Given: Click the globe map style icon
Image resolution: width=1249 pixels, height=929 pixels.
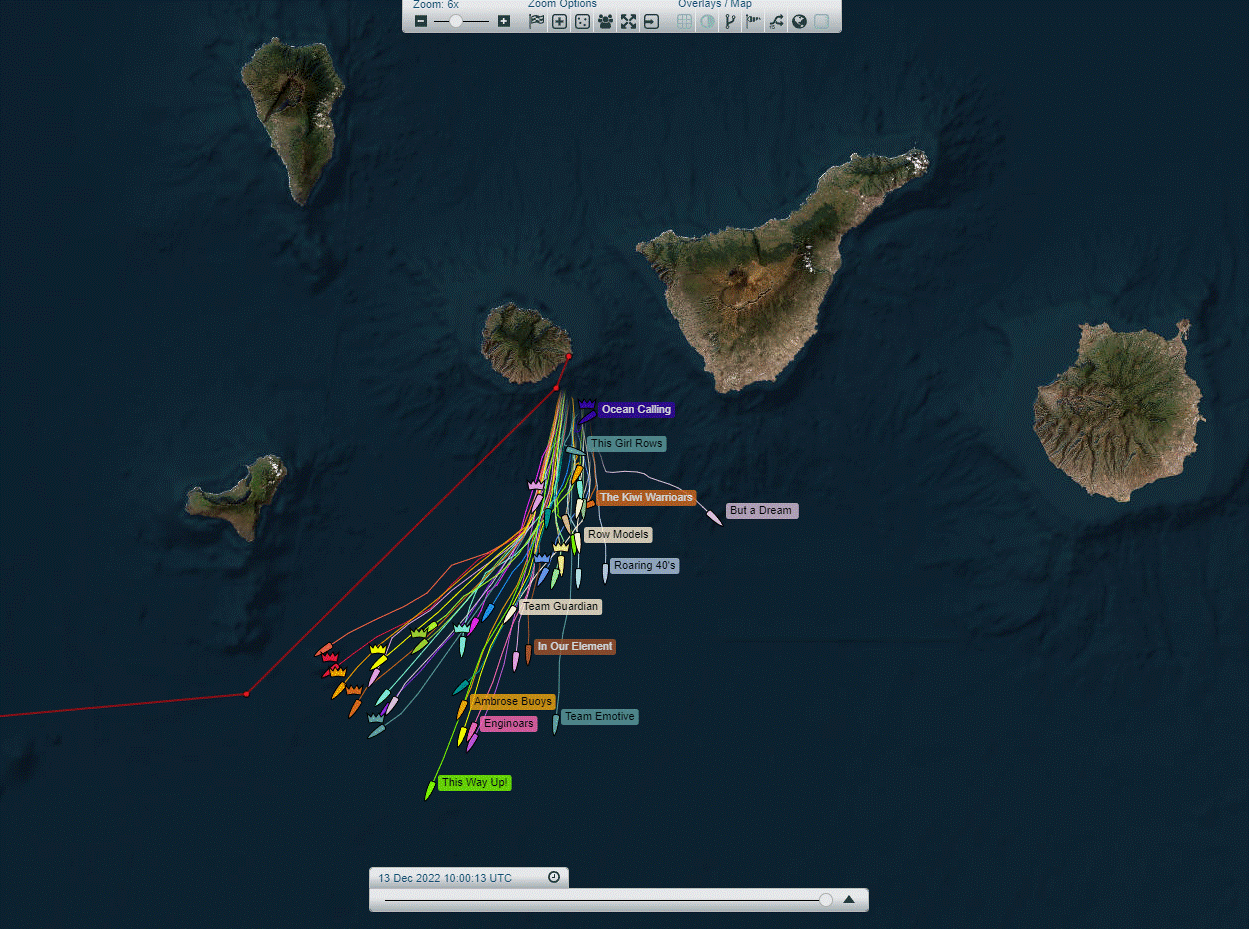Looking at the screenshot, I should [799, 21].
